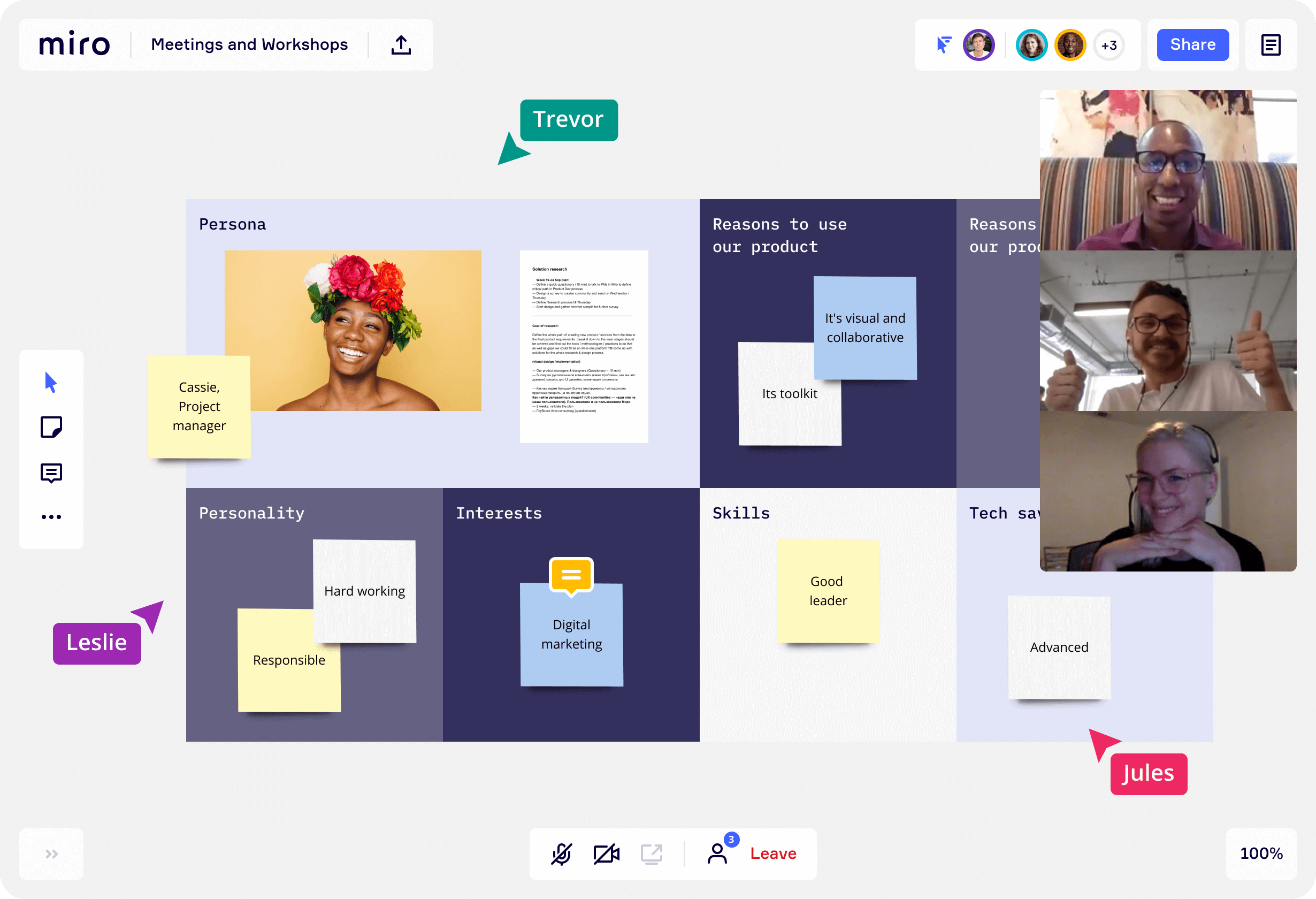Screen dimensions: 1316x899
Task: Click the upload/export board button
Action: [x=401, y=45]
